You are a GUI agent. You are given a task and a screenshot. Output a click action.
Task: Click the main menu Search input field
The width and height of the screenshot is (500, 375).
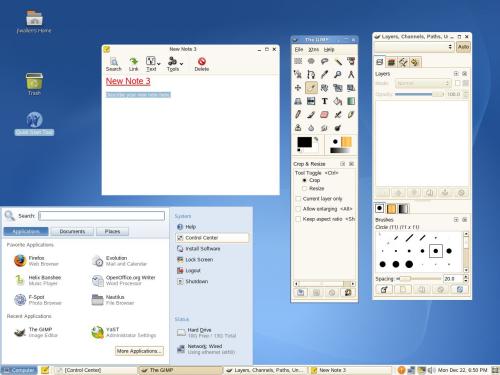[102, 216]
